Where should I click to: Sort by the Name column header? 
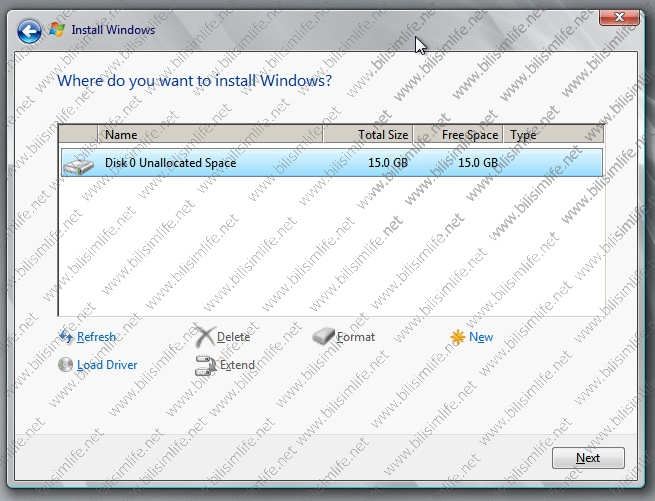[x=210, y=135]
